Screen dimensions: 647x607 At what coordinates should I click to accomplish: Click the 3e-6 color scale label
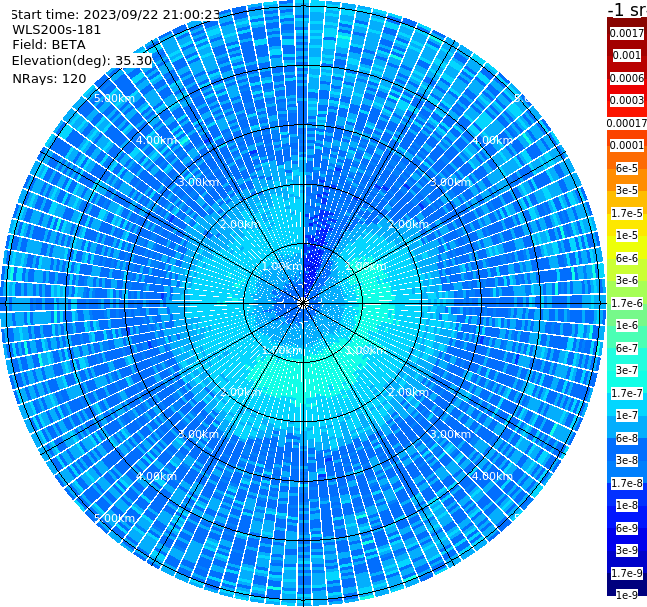click(x=627, y=280)
